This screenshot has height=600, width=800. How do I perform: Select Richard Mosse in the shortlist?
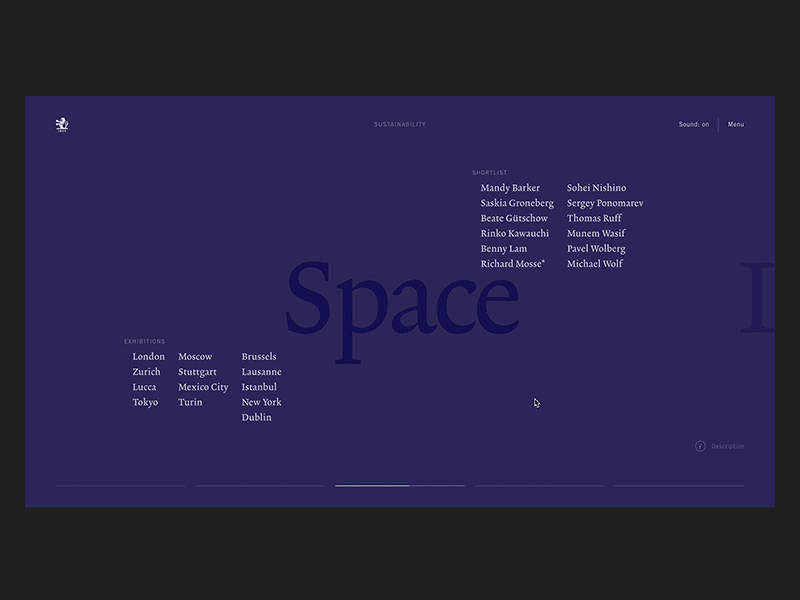point(513,263)
